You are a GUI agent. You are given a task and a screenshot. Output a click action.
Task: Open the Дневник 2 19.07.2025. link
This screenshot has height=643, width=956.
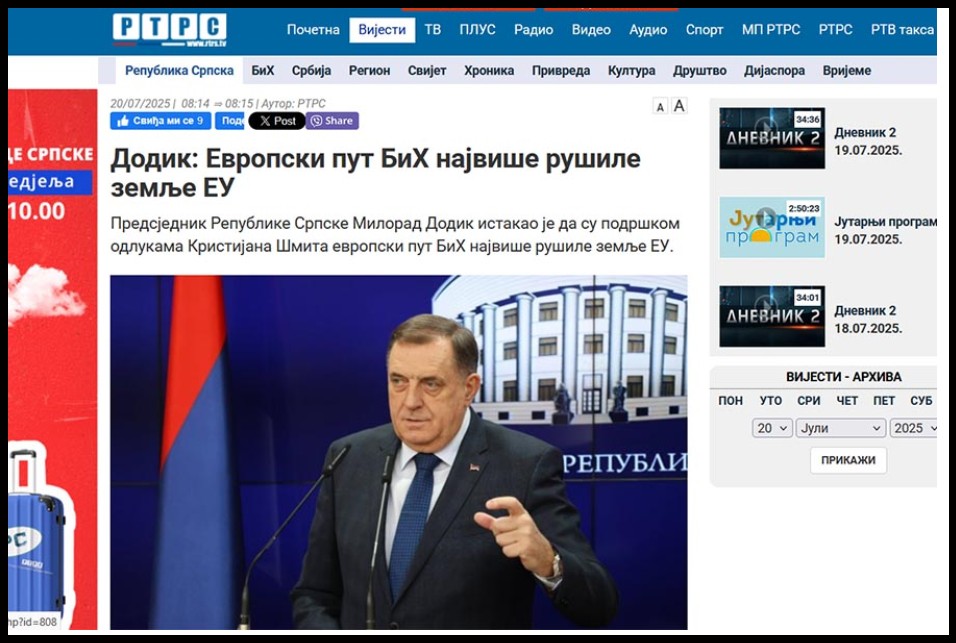pyautogui.click(x=868, y=141)
